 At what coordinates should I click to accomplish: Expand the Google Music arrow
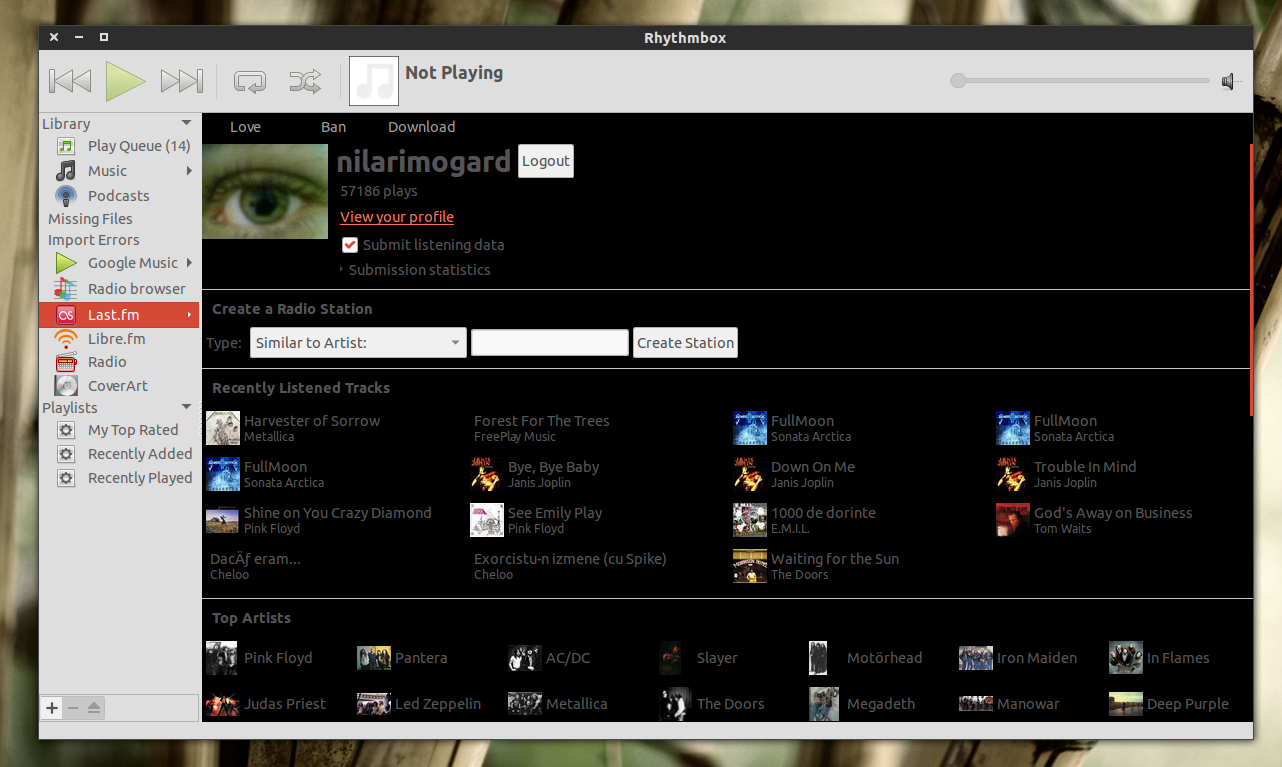point(189,263)
